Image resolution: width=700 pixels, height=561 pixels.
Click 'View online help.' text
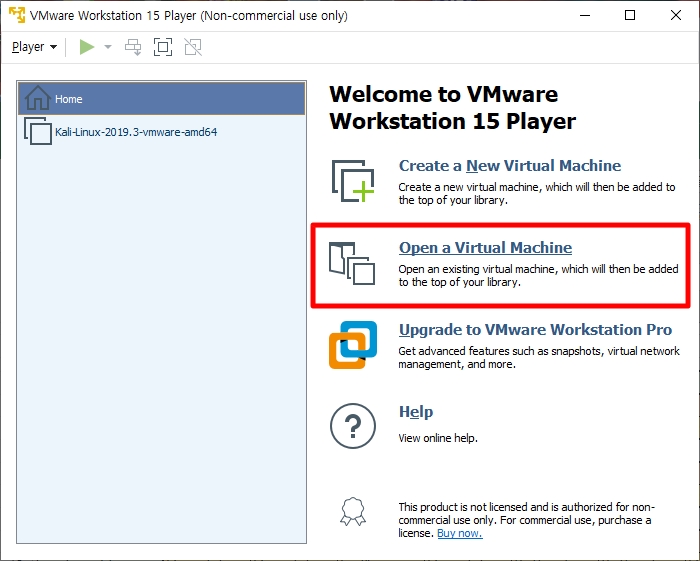(438, 438)
